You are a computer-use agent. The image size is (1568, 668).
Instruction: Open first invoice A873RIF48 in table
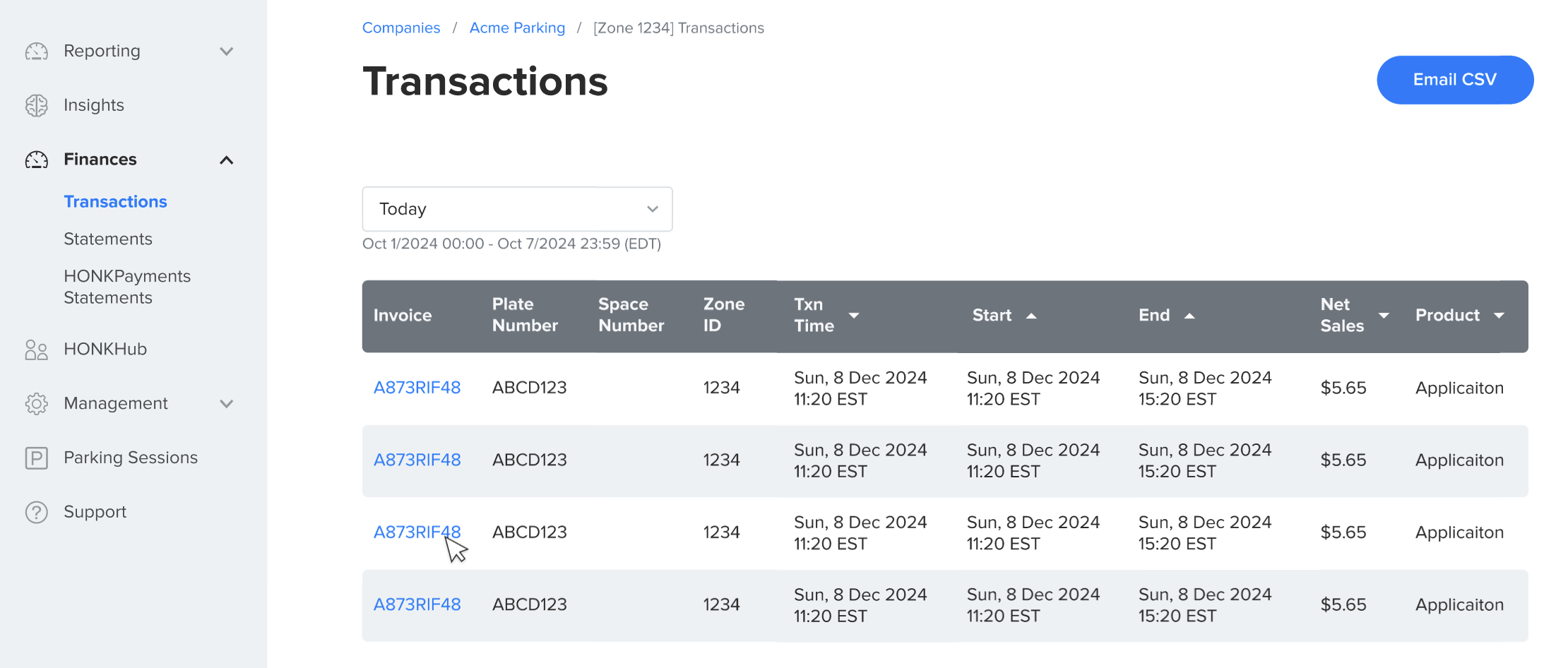pos(417,388)
